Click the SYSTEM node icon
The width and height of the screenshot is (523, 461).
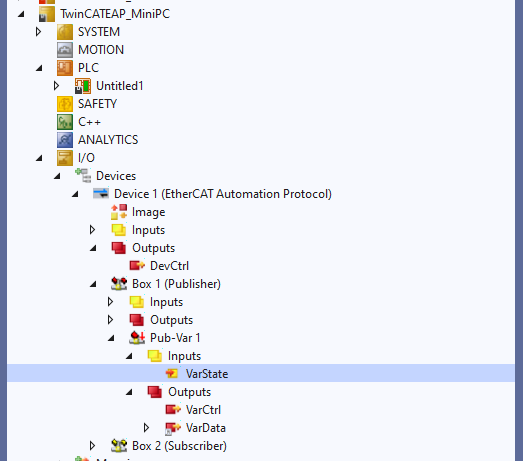[65, 32]
